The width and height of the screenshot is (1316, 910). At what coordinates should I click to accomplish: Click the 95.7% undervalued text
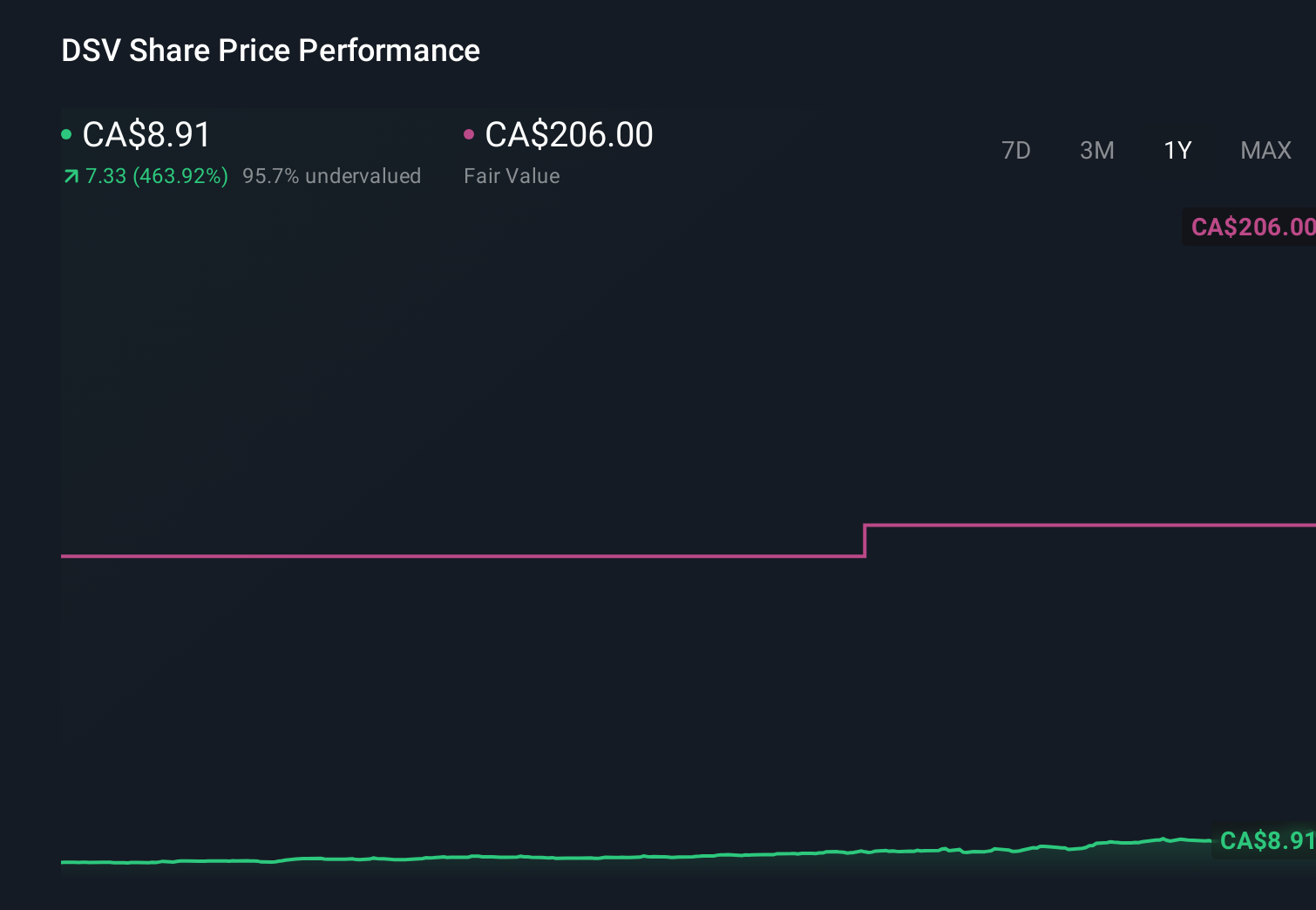331,176
